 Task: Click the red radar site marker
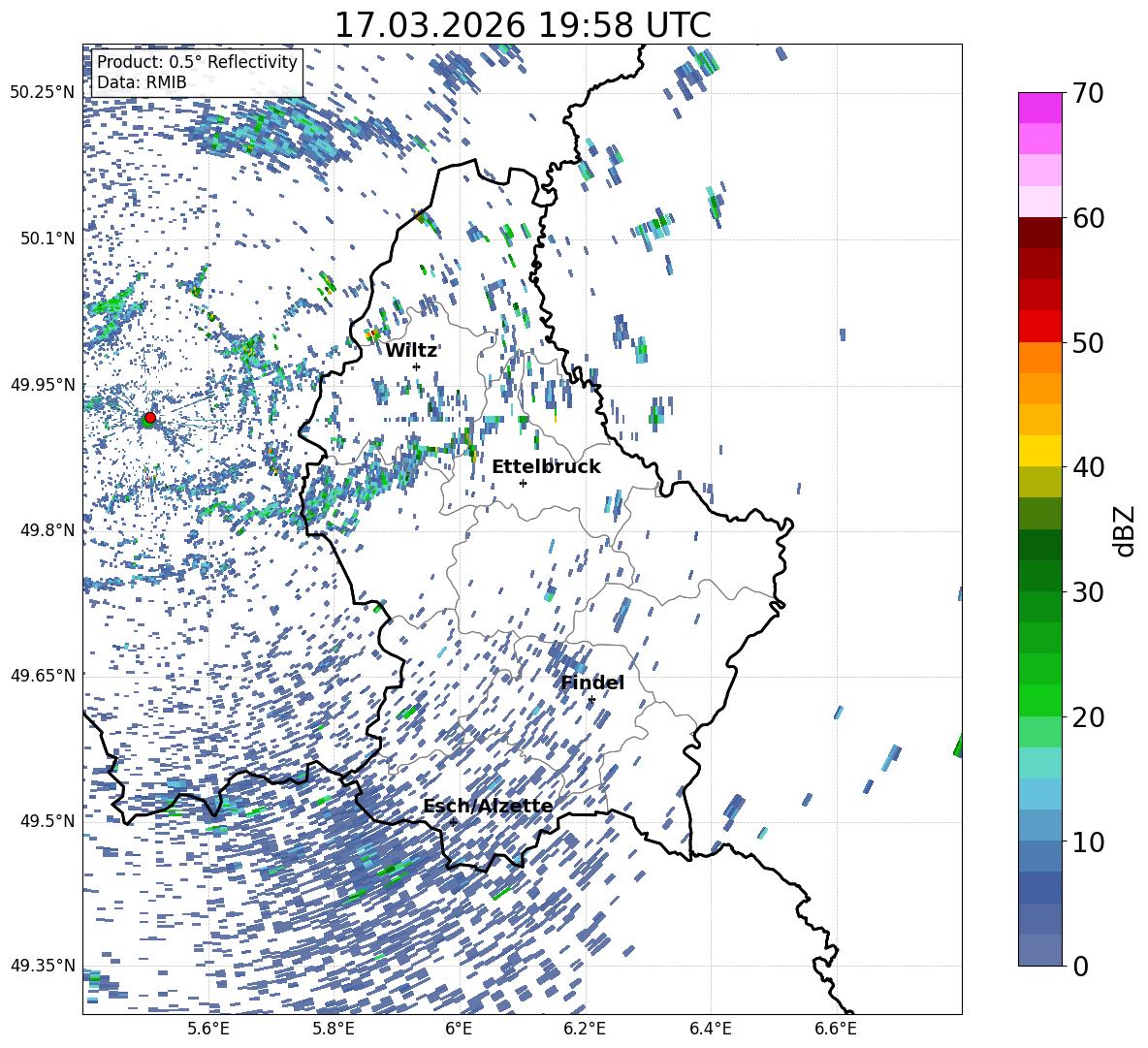click(x=149, y=418)
